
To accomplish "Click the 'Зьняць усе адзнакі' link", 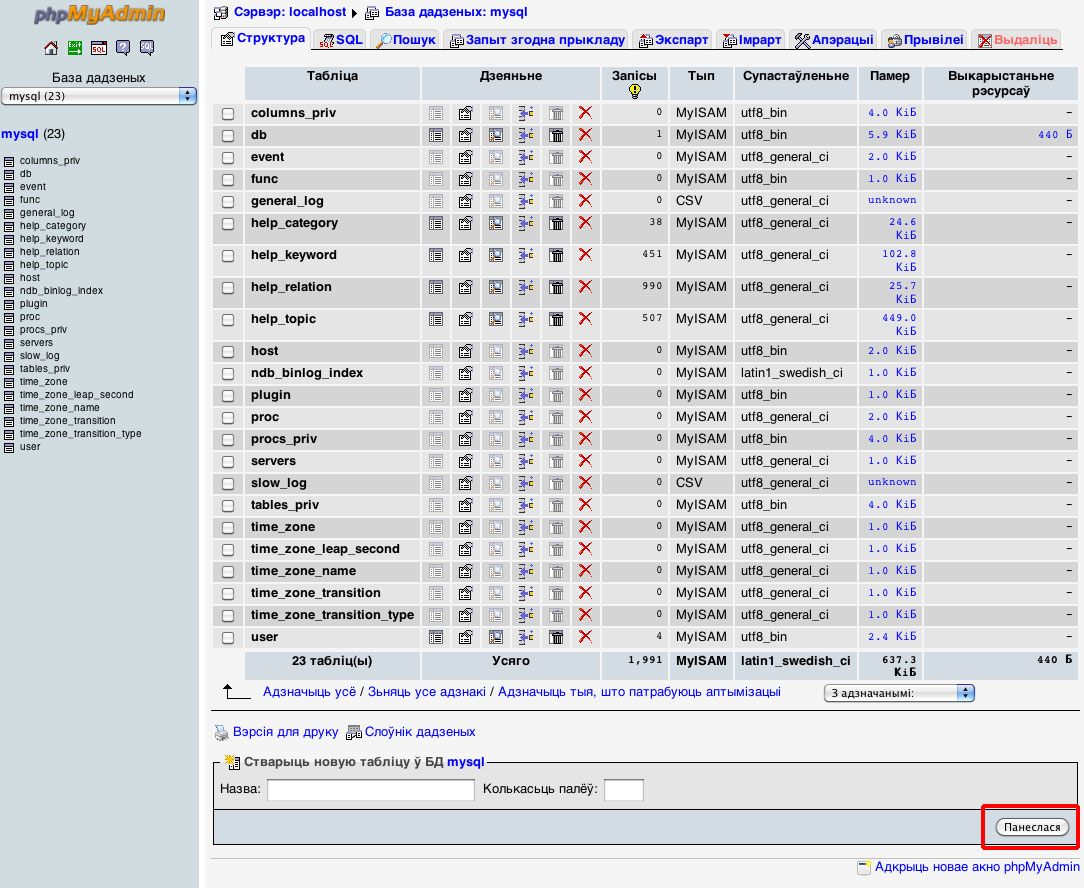I will click(427, 692).
